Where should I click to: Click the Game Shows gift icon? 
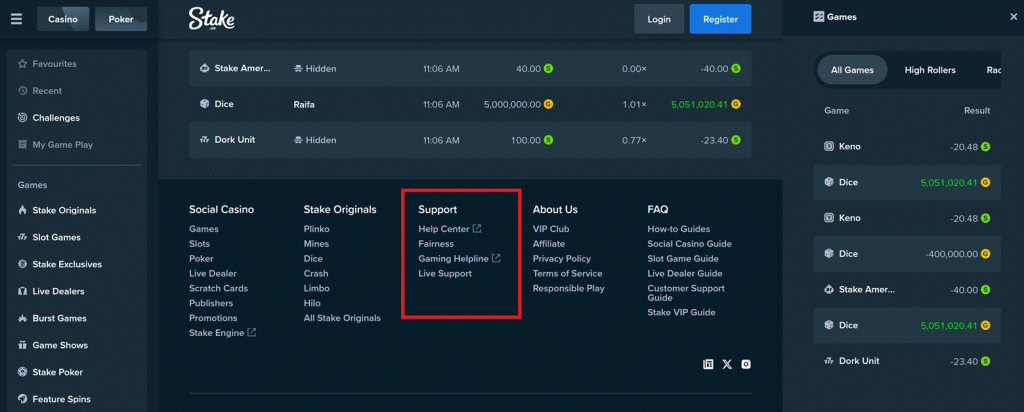(23, 345)
